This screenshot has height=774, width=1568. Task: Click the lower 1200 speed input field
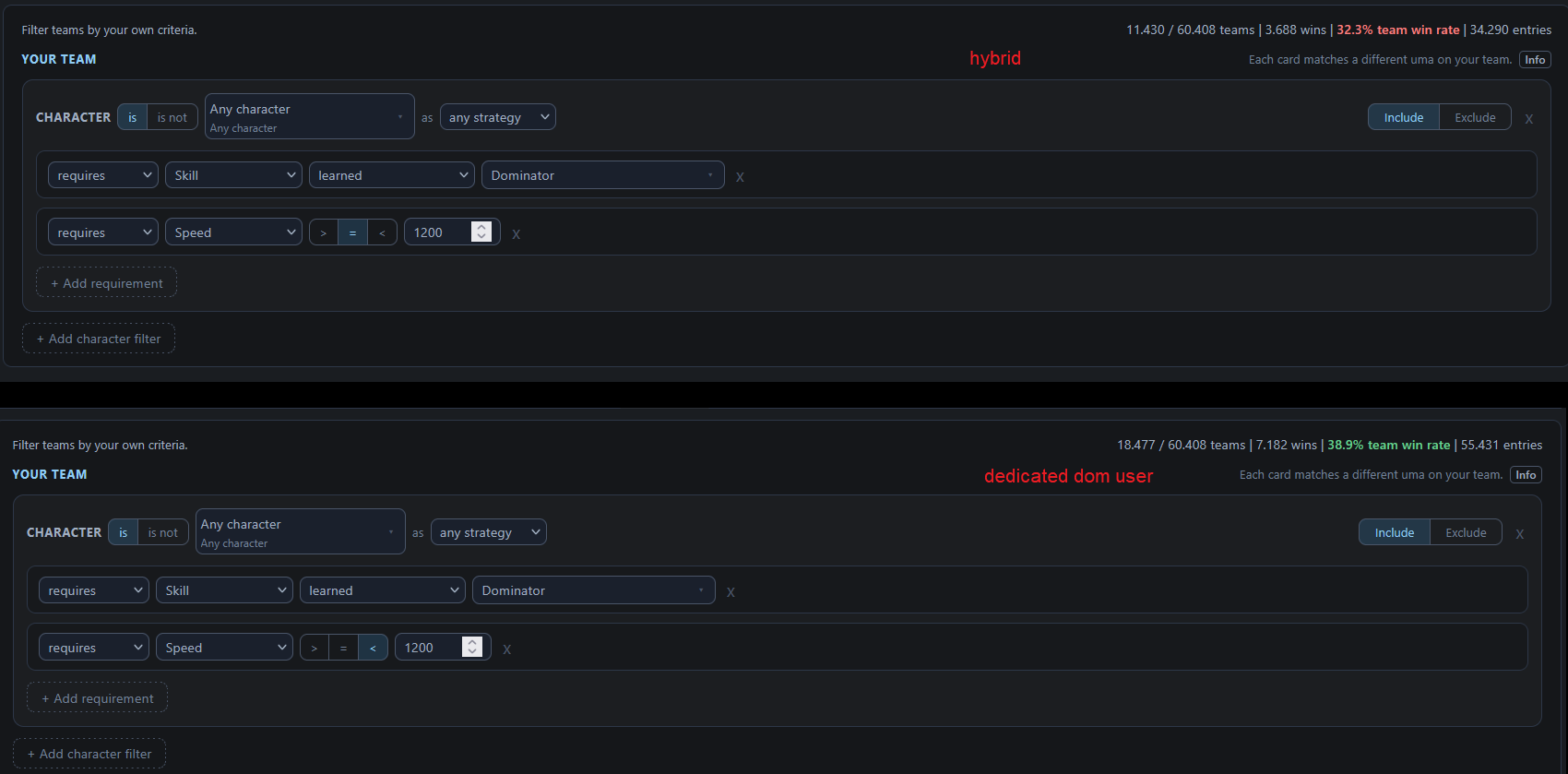429,648
